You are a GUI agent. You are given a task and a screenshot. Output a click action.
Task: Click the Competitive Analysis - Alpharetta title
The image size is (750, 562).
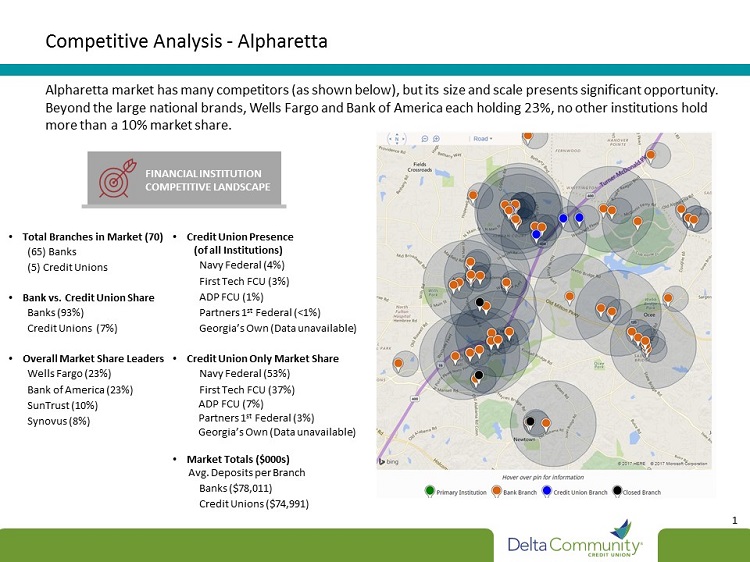pyautogui.click(x=187, y=42)
